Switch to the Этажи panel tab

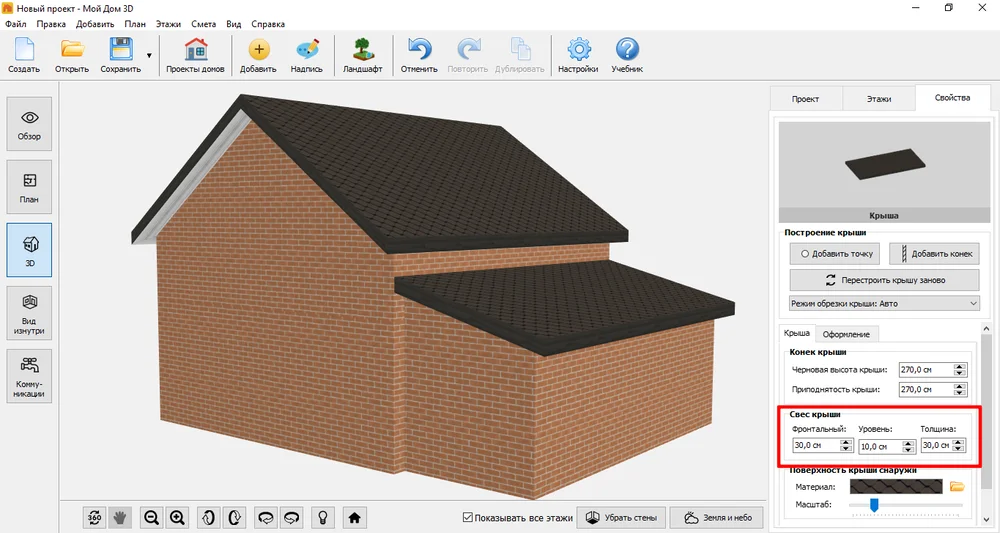pyautogui.click(x=879, y=99)
